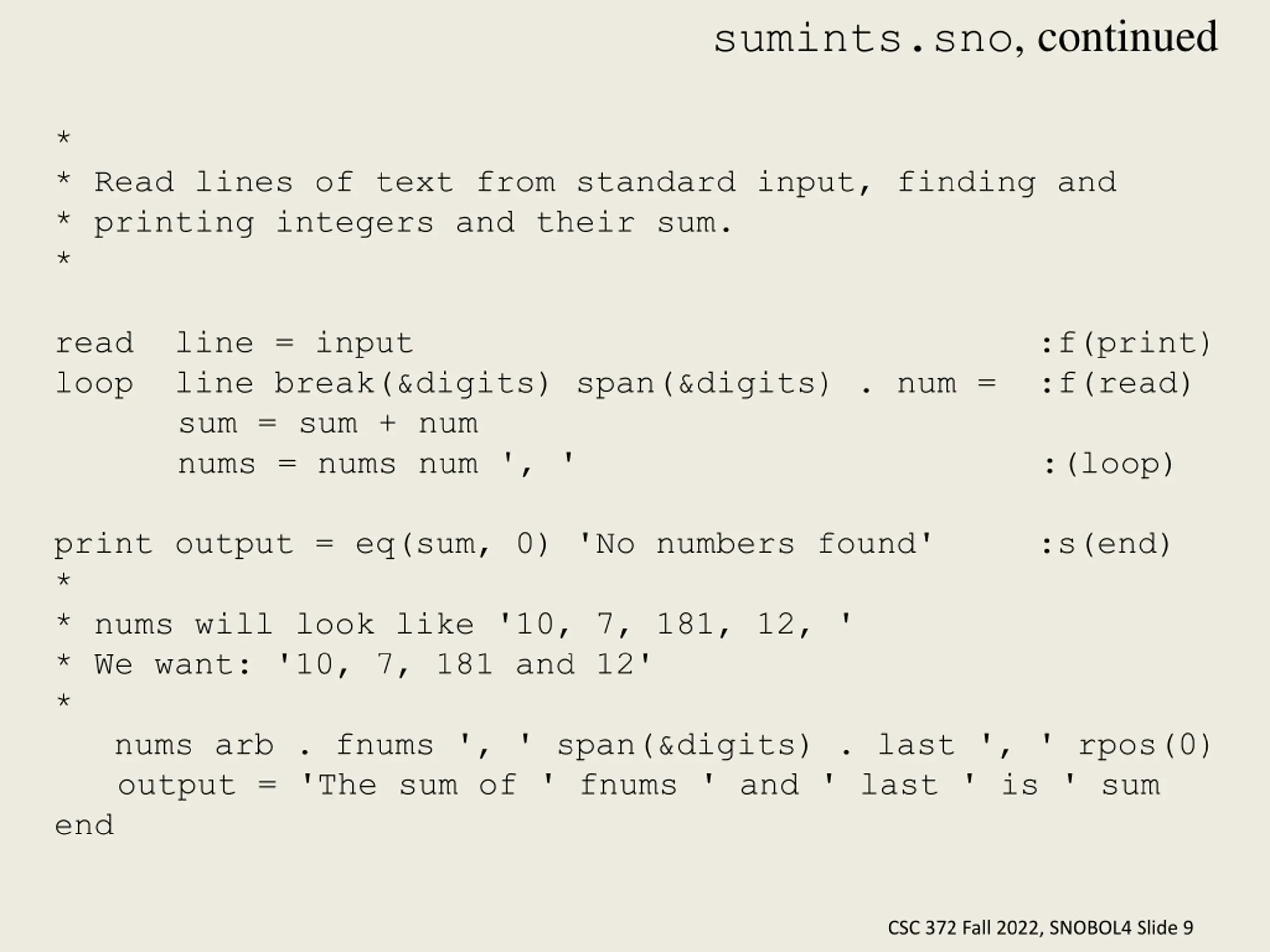This screenshot has width=1270, height=952.
Task: Click the 'loop' label
Action: [x=95, y=384]
